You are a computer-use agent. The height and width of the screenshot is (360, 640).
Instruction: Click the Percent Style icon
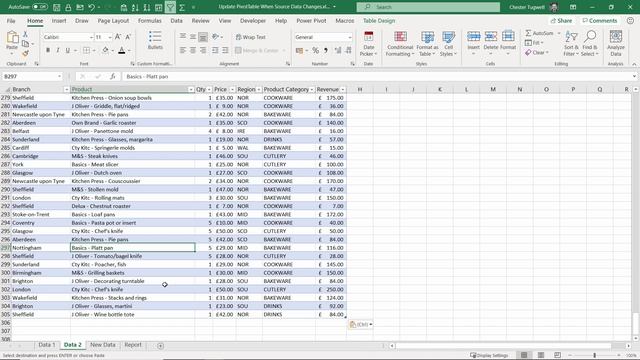pyautogui.click(x=316, y=50)
